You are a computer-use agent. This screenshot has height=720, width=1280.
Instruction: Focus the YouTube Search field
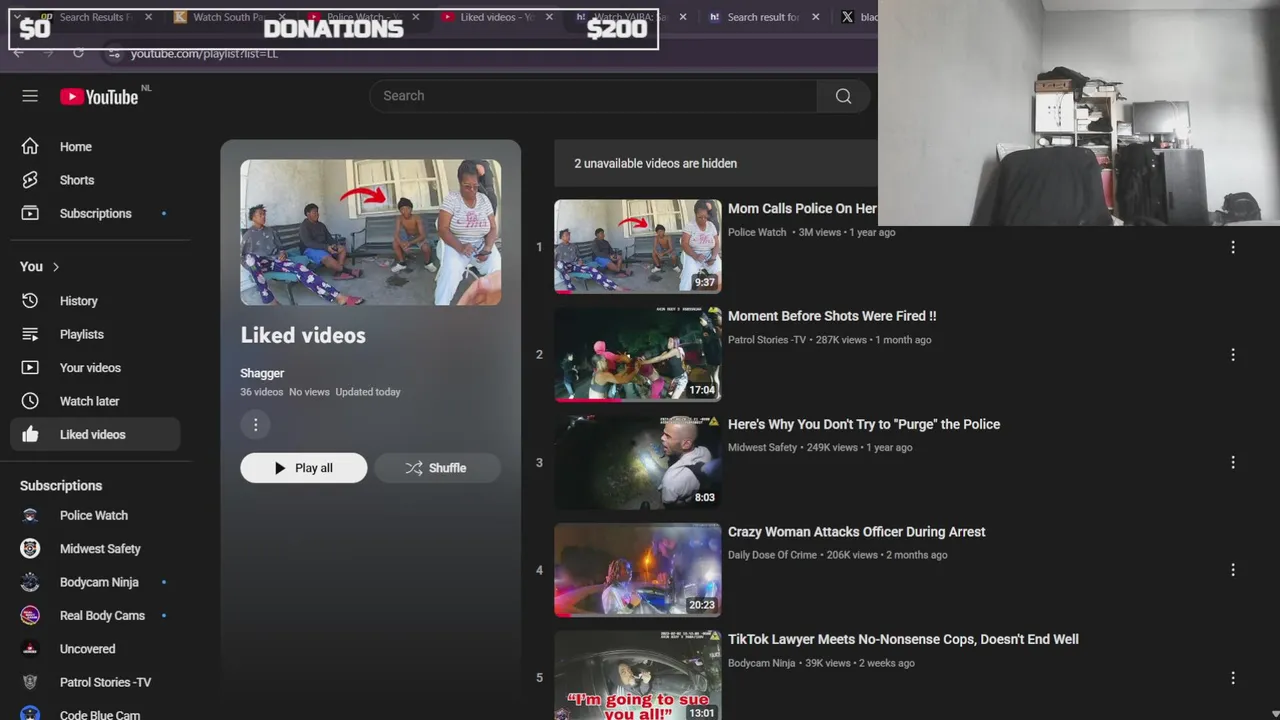[594, 96]
